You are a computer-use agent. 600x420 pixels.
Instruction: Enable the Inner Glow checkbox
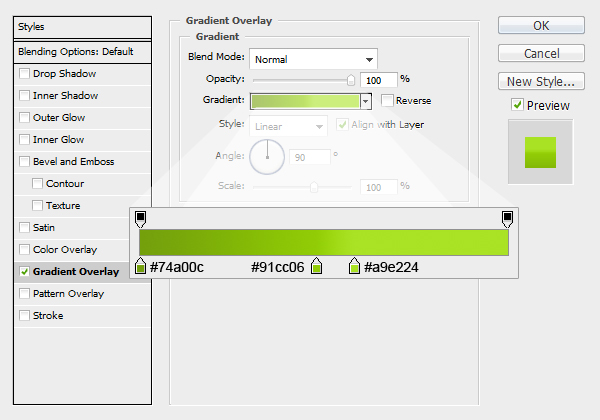point(24,139)
